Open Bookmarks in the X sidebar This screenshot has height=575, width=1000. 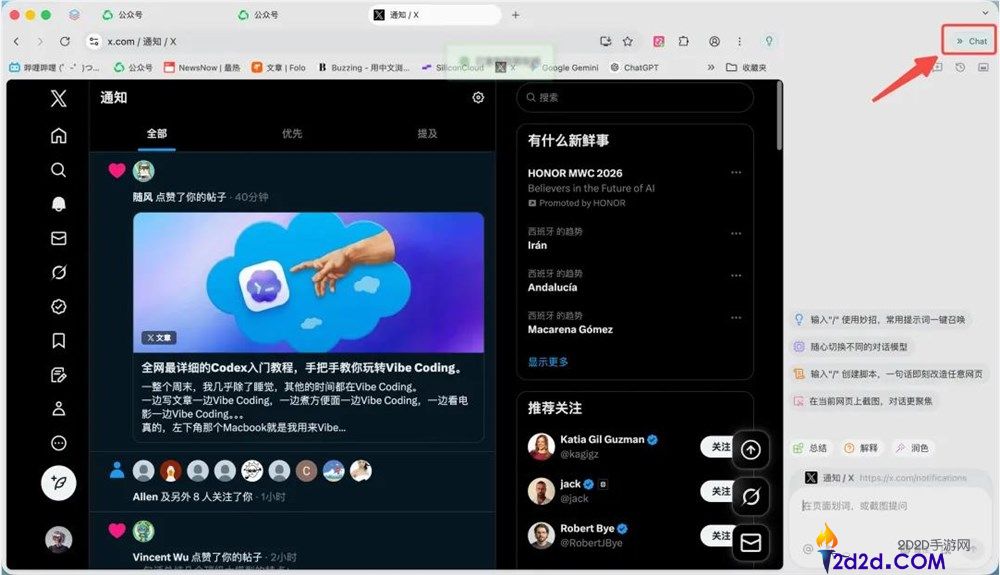click(59, 340)
